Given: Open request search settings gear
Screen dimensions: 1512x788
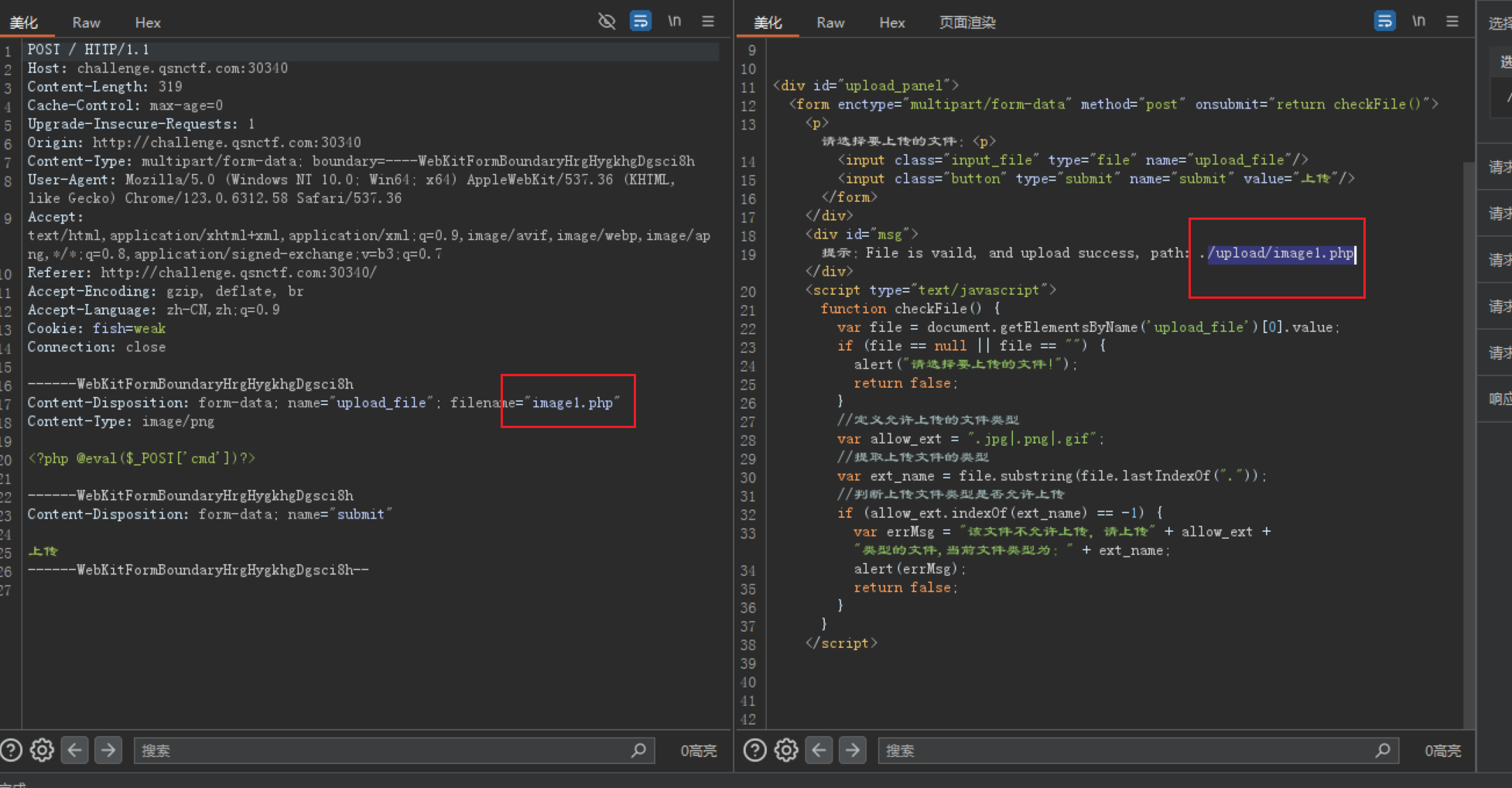Looking at the screenshot, I should click(42, 750).
